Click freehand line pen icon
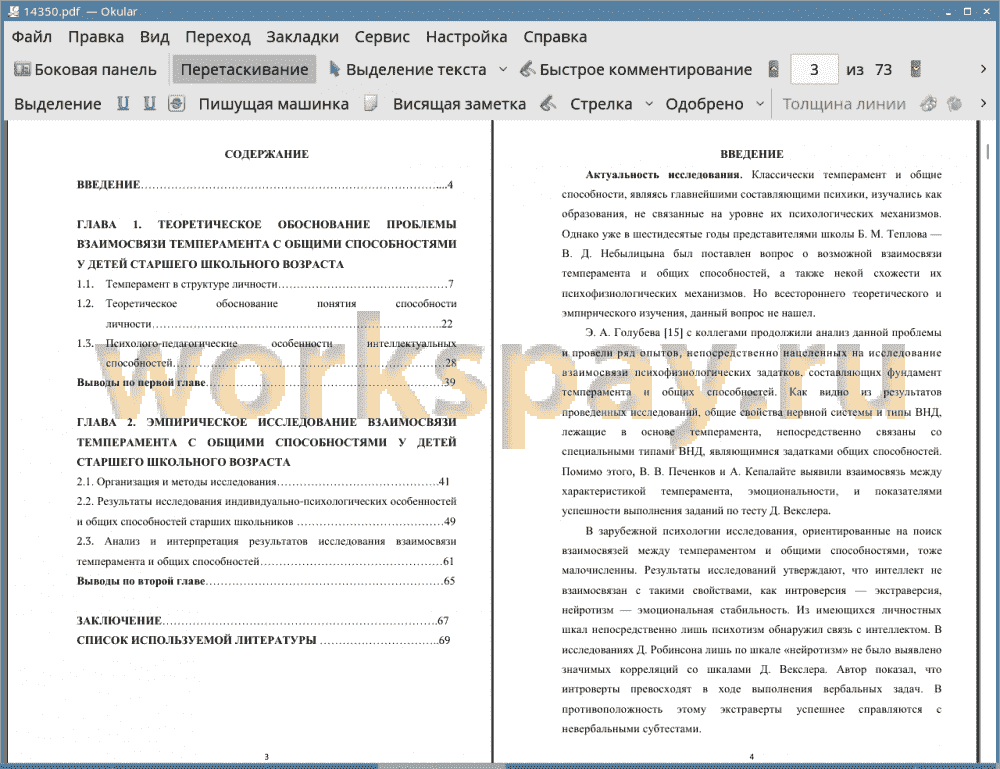The height and width of the screenshot is (769, 1000). [x=548, y=103]
